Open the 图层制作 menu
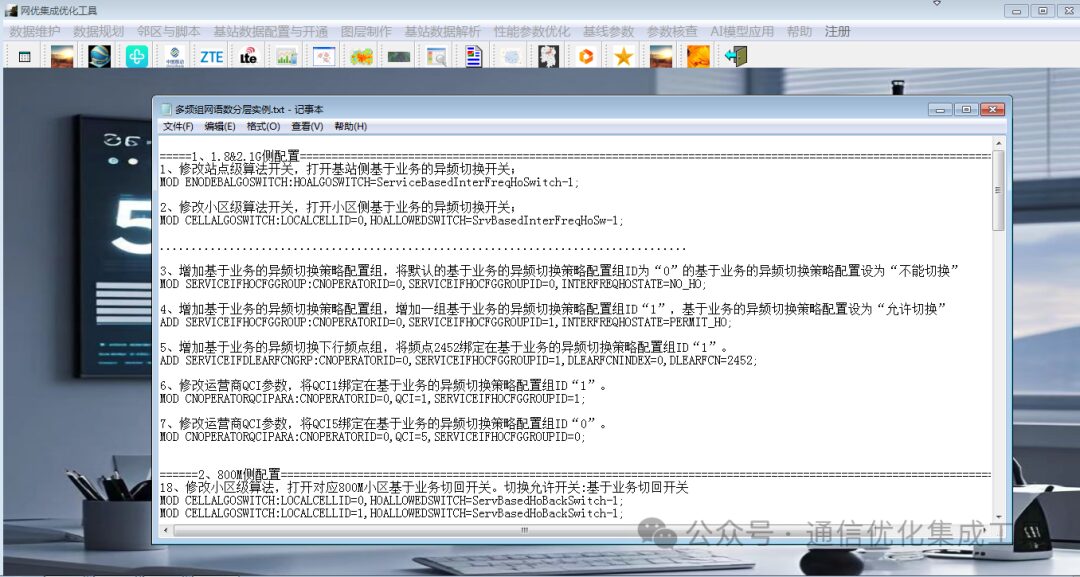Screen dimensions: 1080x577 [366, 32]
